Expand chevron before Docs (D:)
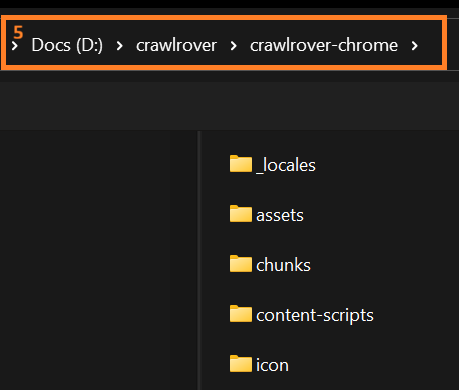This screenshot has height=390, width=459. [14, 46]
